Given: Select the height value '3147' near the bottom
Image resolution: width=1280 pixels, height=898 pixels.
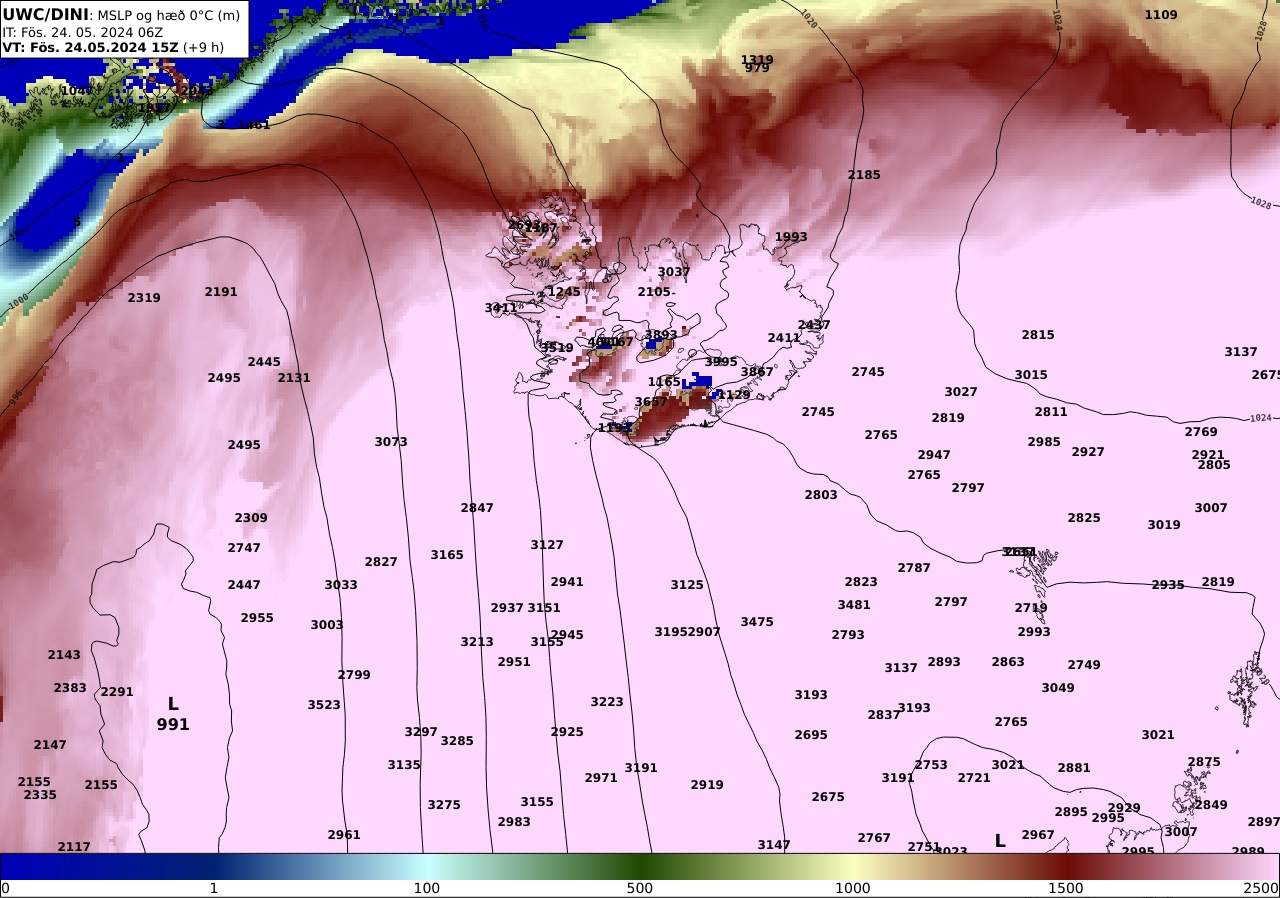Looking at the screenshot, I should tap(774, 845).
